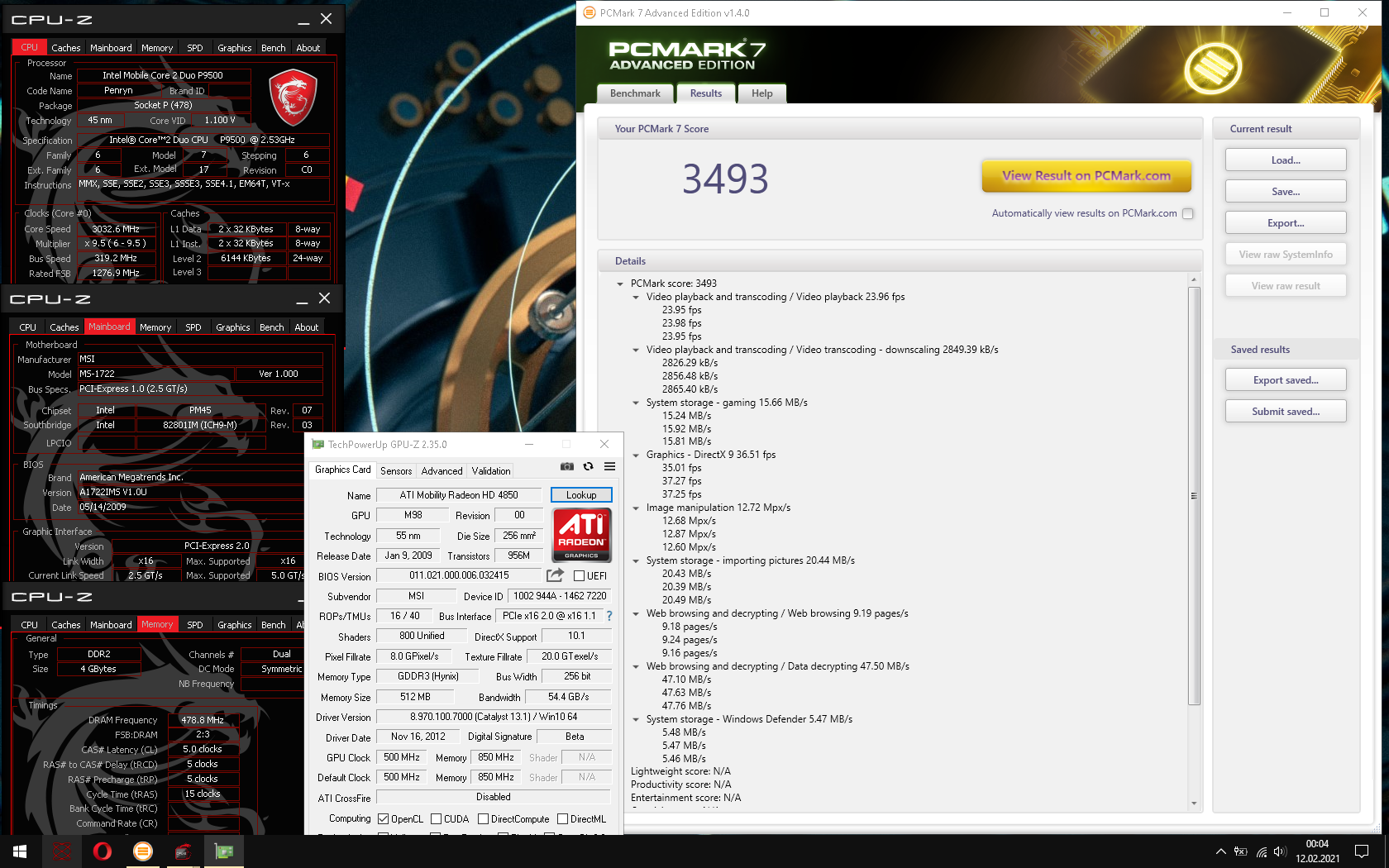
Task: Click the volume tray icon
Action: click(1280, 851)
